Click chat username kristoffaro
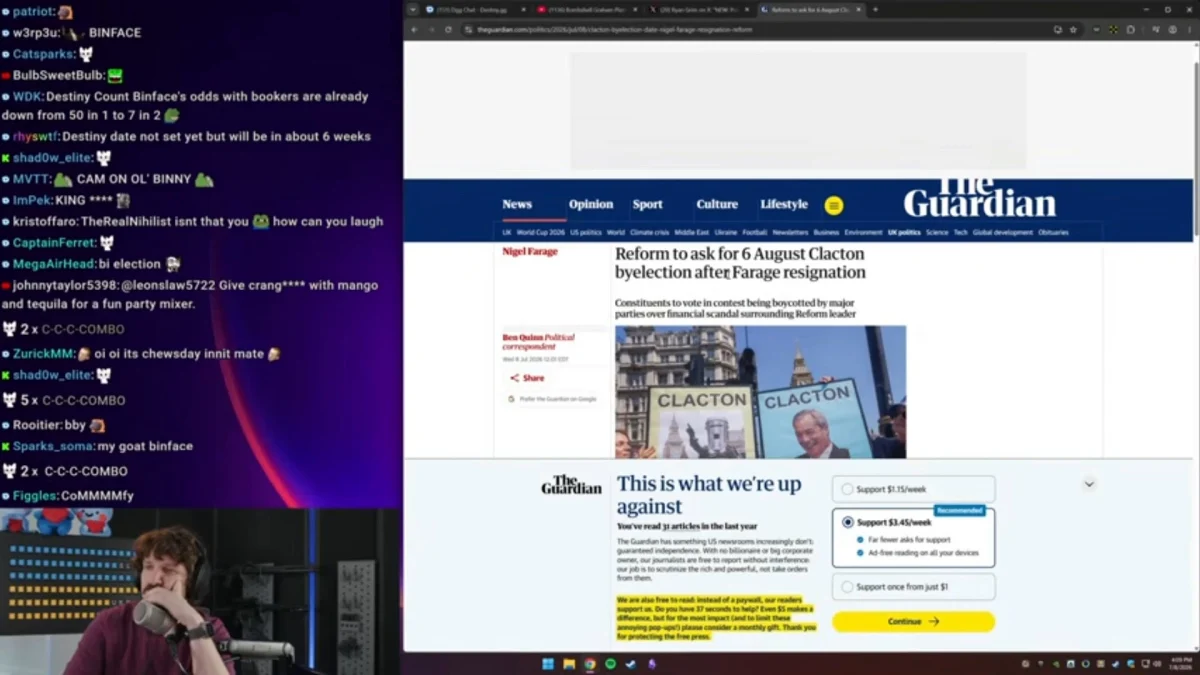The width and height of the screenshot is (1200, 675). 44,222
